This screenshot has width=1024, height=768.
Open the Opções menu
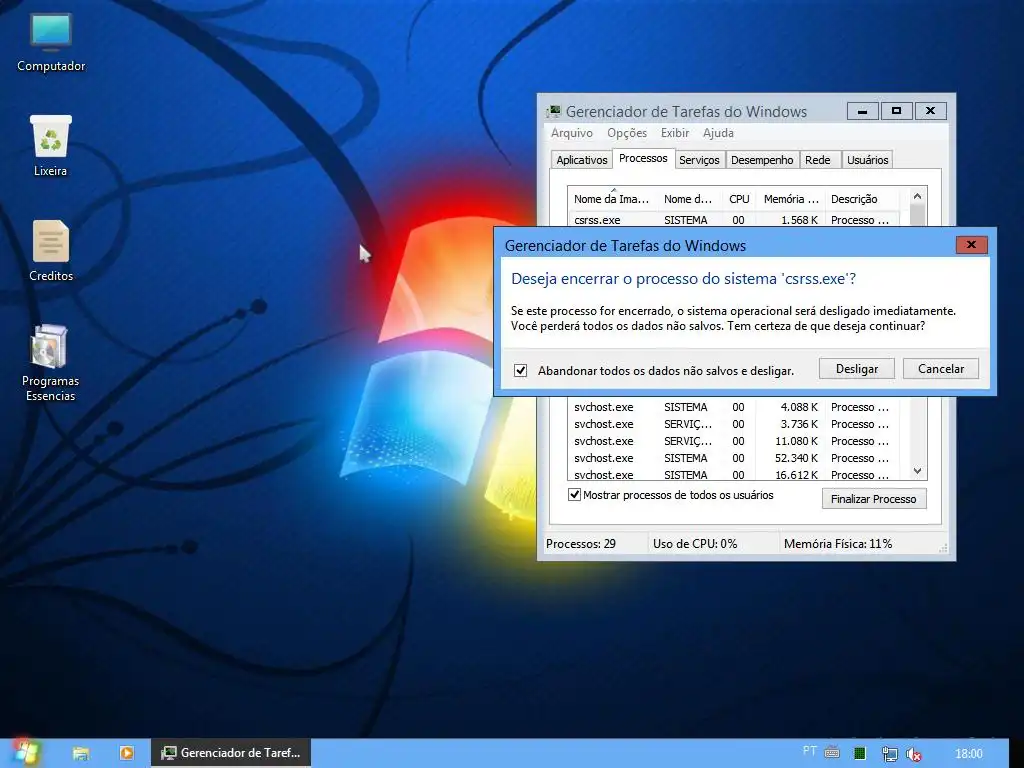click(627, 133)
